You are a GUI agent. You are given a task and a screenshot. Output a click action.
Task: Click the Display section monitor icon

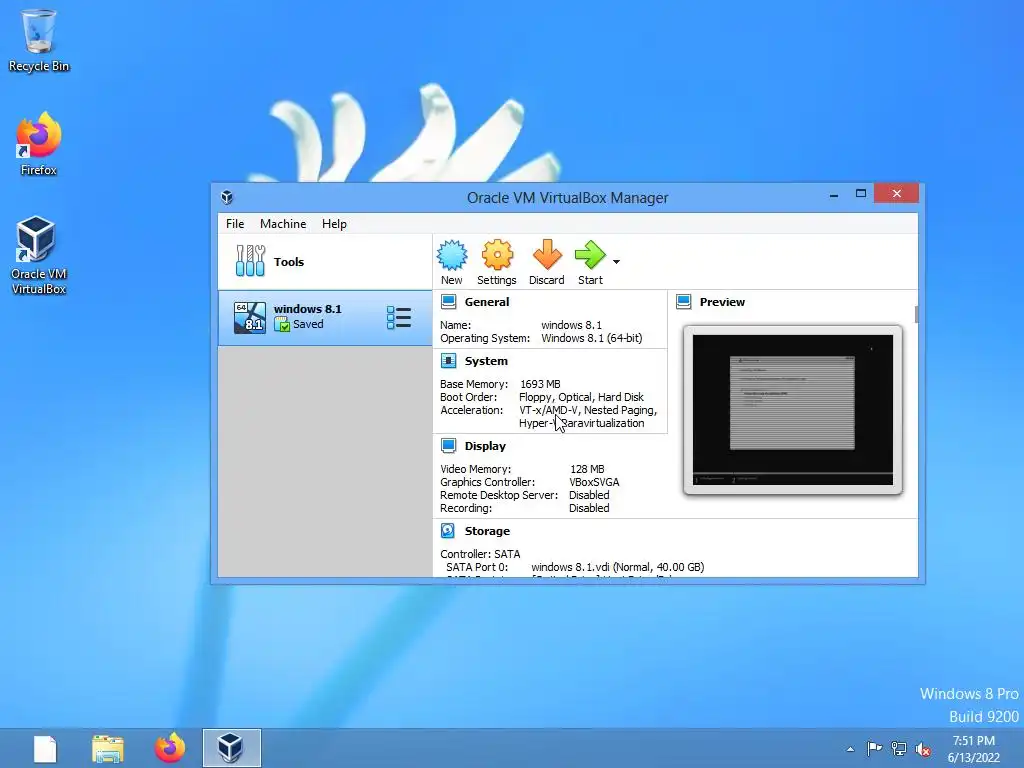point(449,446)
